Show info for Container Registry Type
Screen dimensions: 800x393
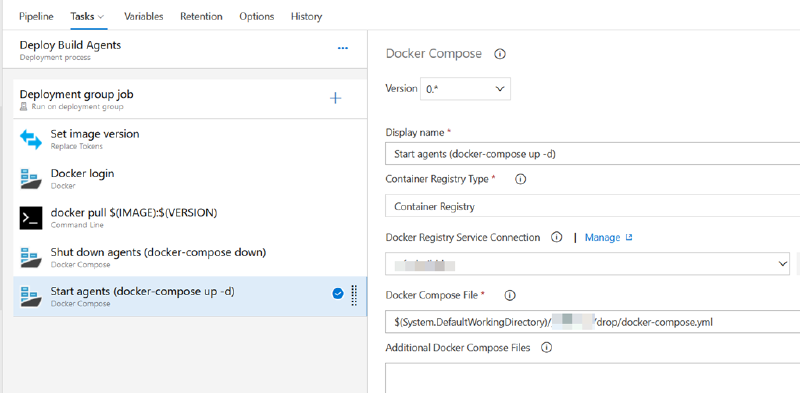[x=520, y=179]
